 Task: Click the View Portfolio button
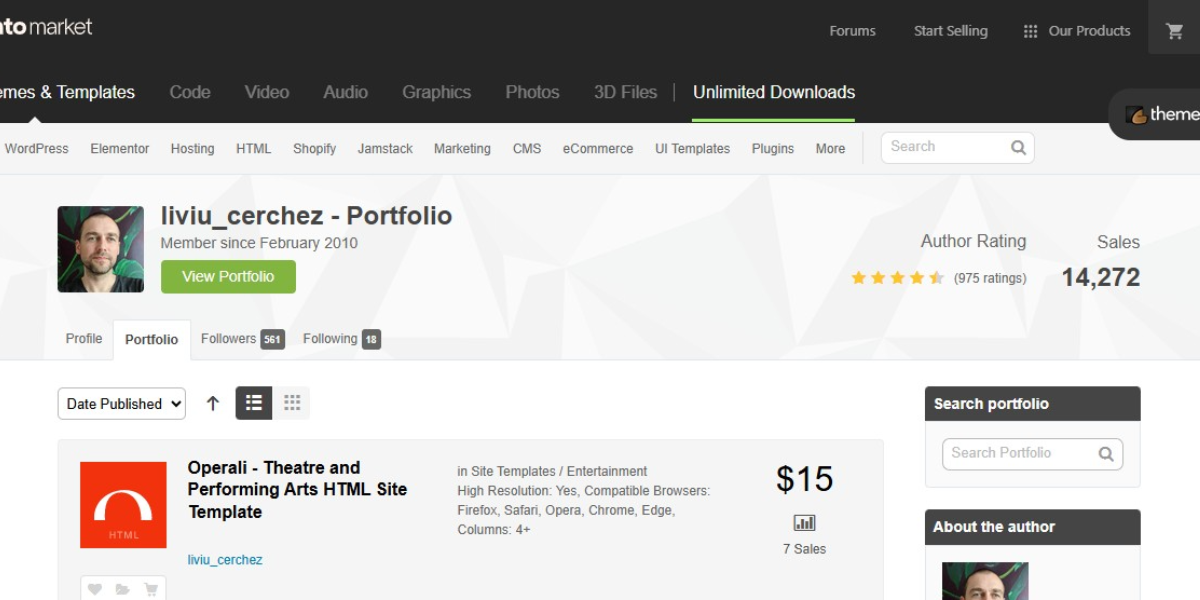pyautogui.click(x=228, y=277)
